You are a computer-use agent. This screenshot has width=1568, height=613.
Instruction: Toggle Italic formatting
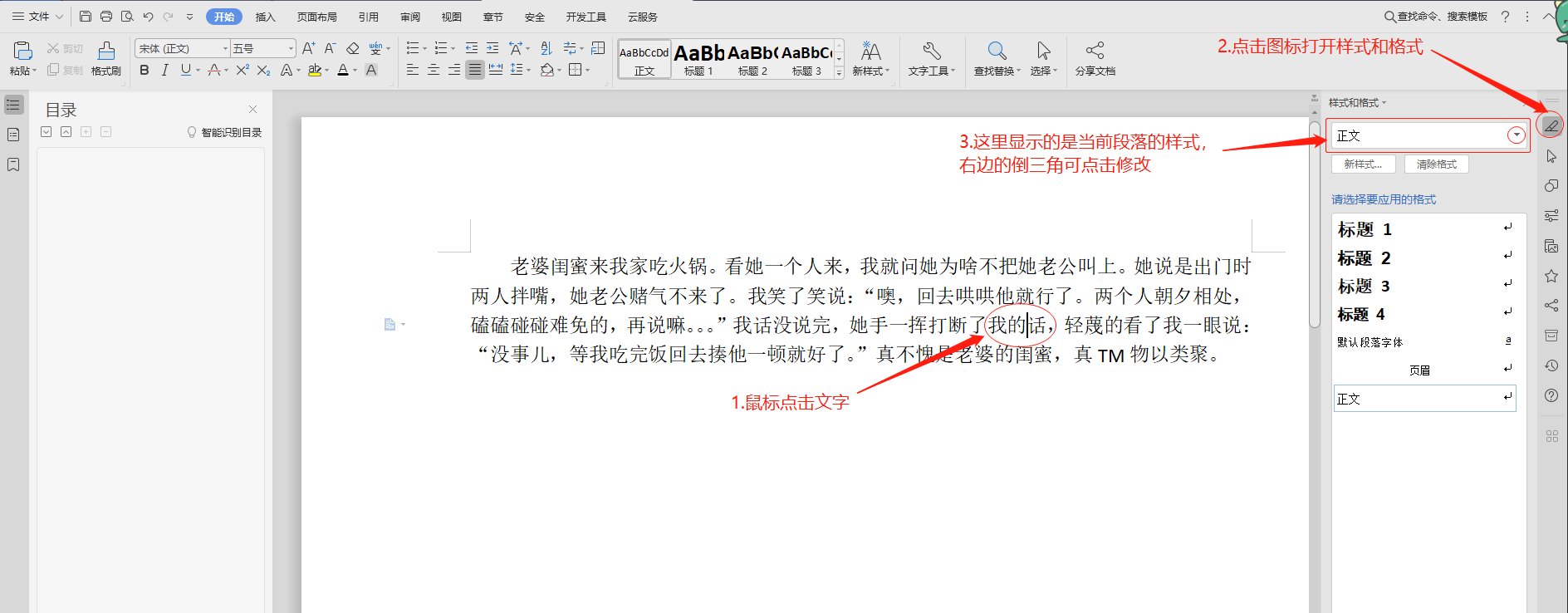pos(164,70)
